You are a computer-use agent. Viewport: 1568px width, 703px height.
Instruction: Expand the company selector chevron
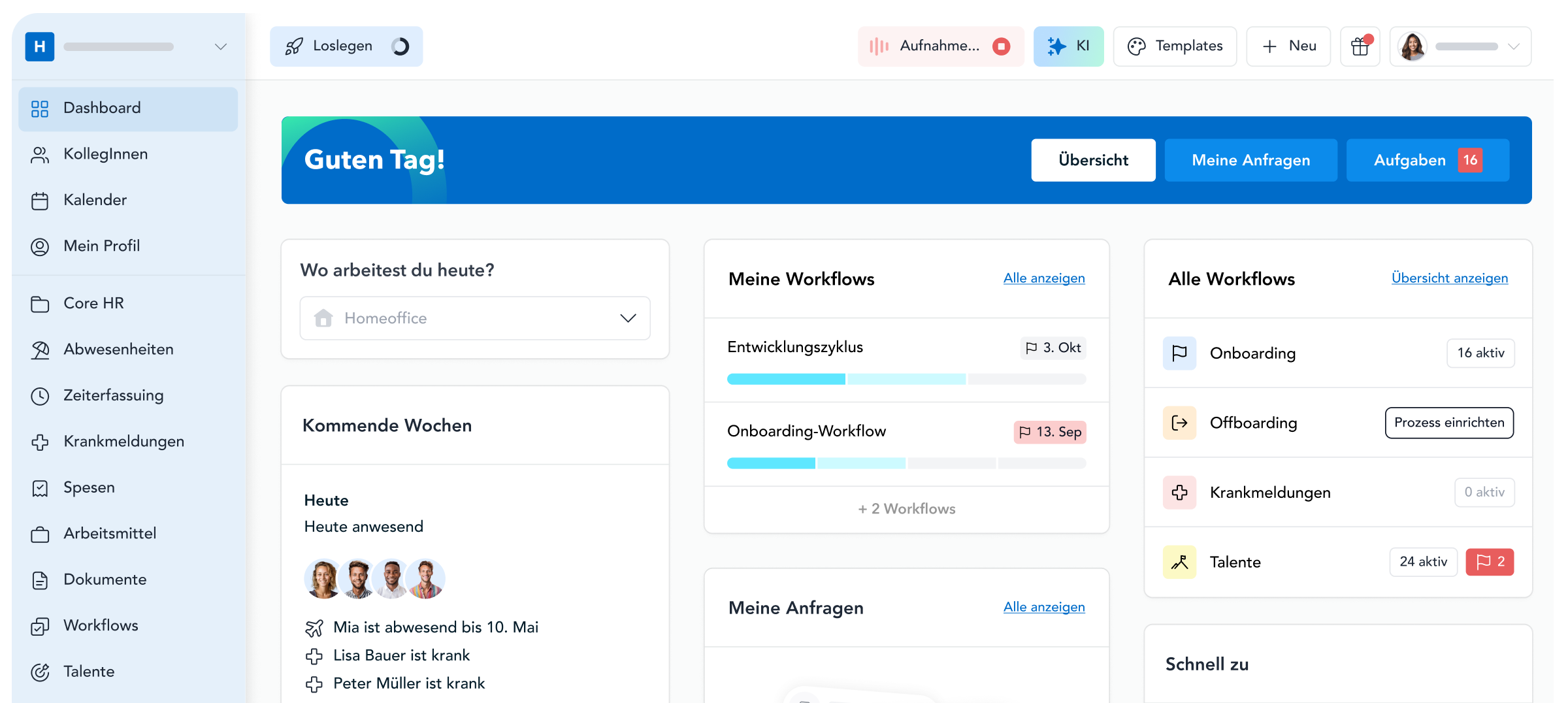221,46
